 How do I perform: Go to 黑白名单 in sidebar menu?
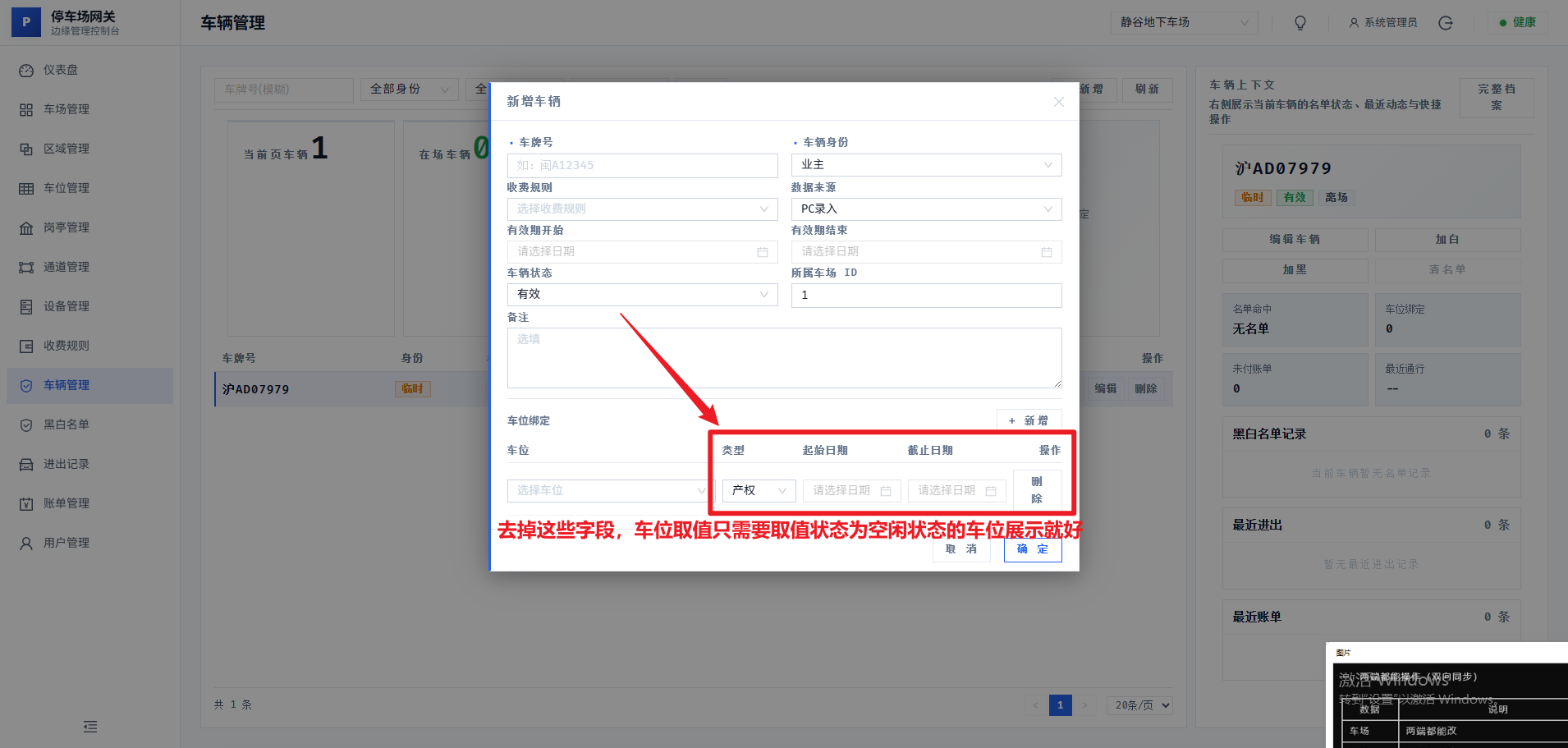tap(66, 424)
